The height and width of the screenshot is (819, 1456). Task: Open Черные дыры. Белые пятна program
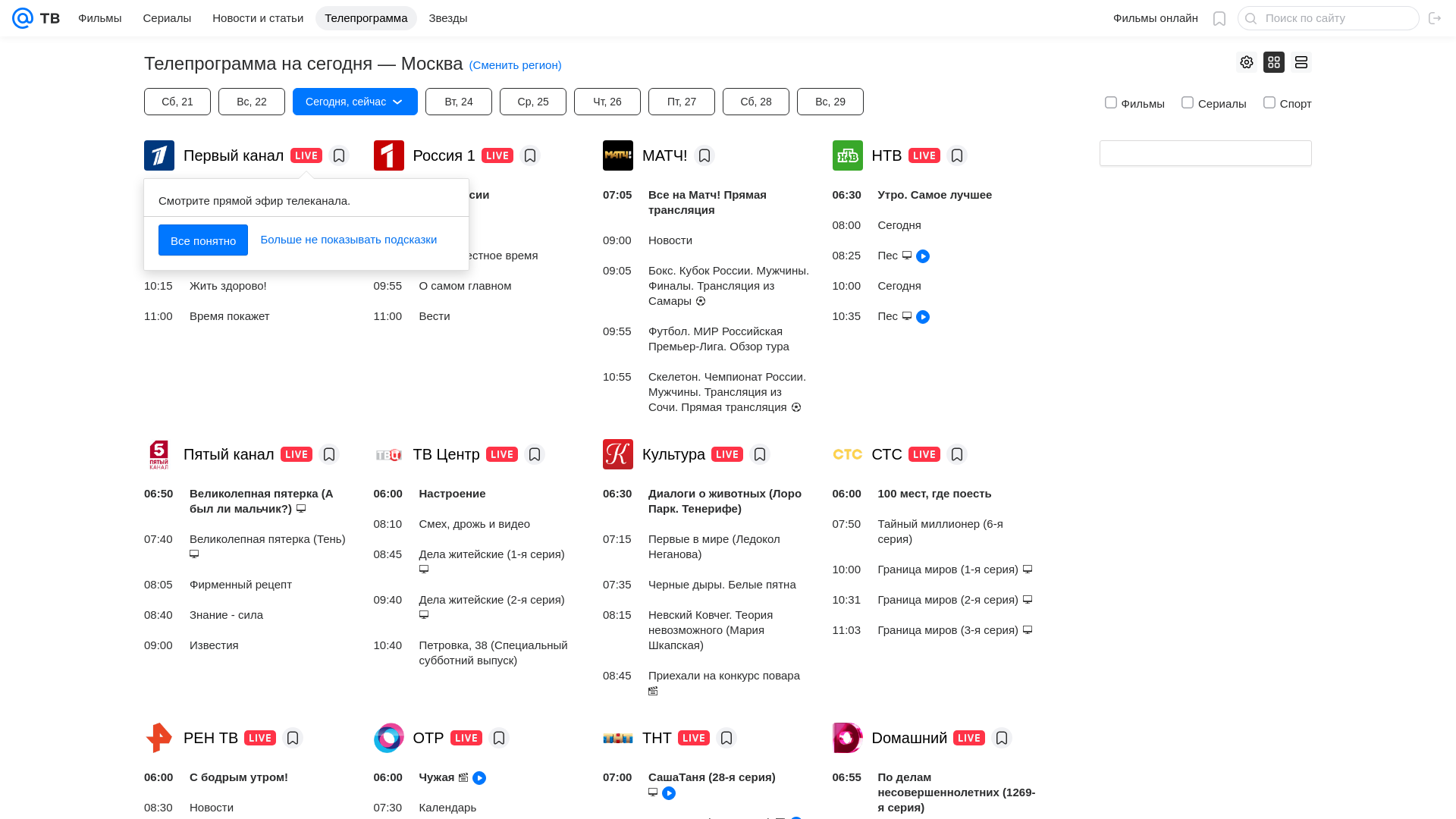[x=722, y=585]
